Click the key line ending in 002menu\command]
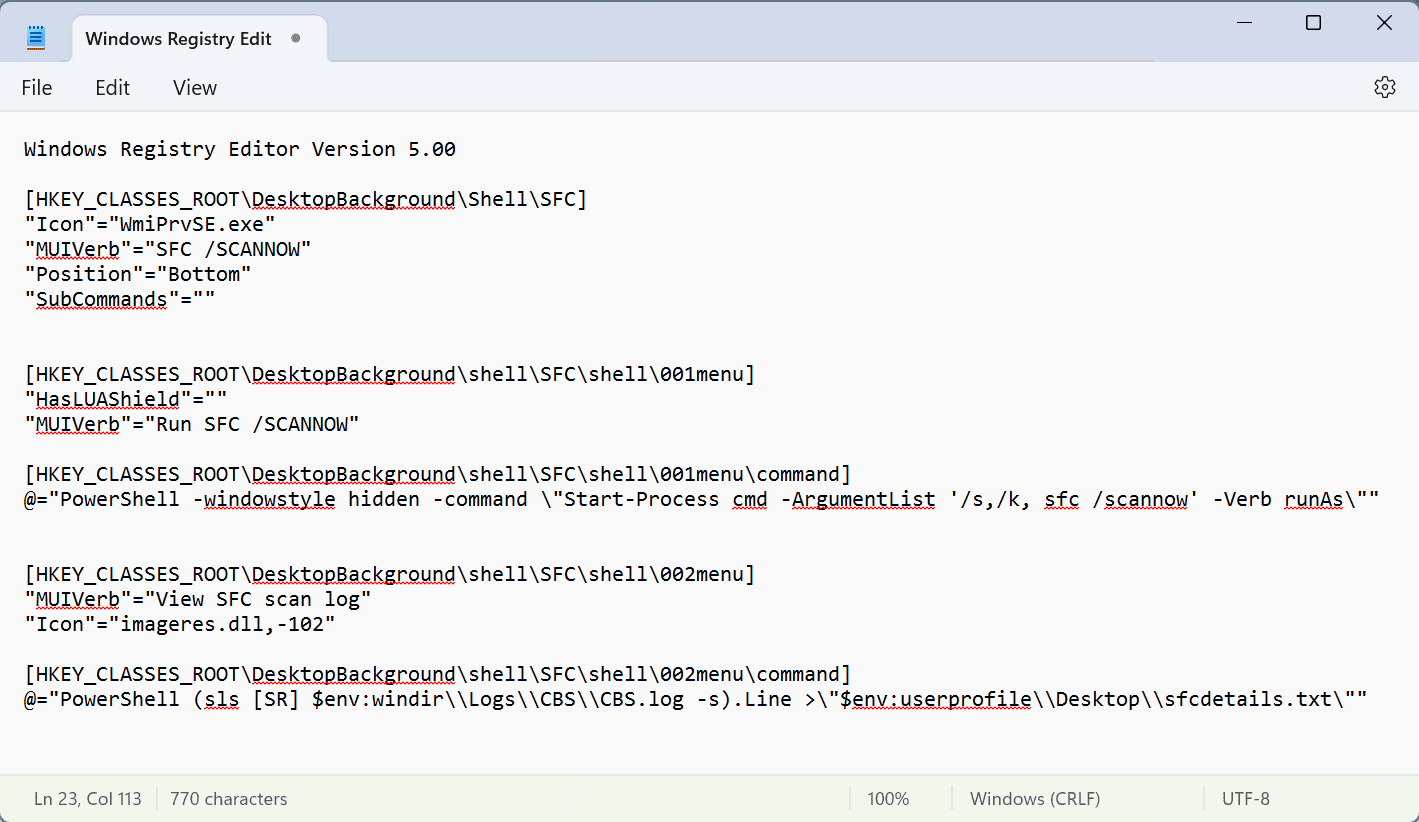1419x822 pixels. click(438, 674)
